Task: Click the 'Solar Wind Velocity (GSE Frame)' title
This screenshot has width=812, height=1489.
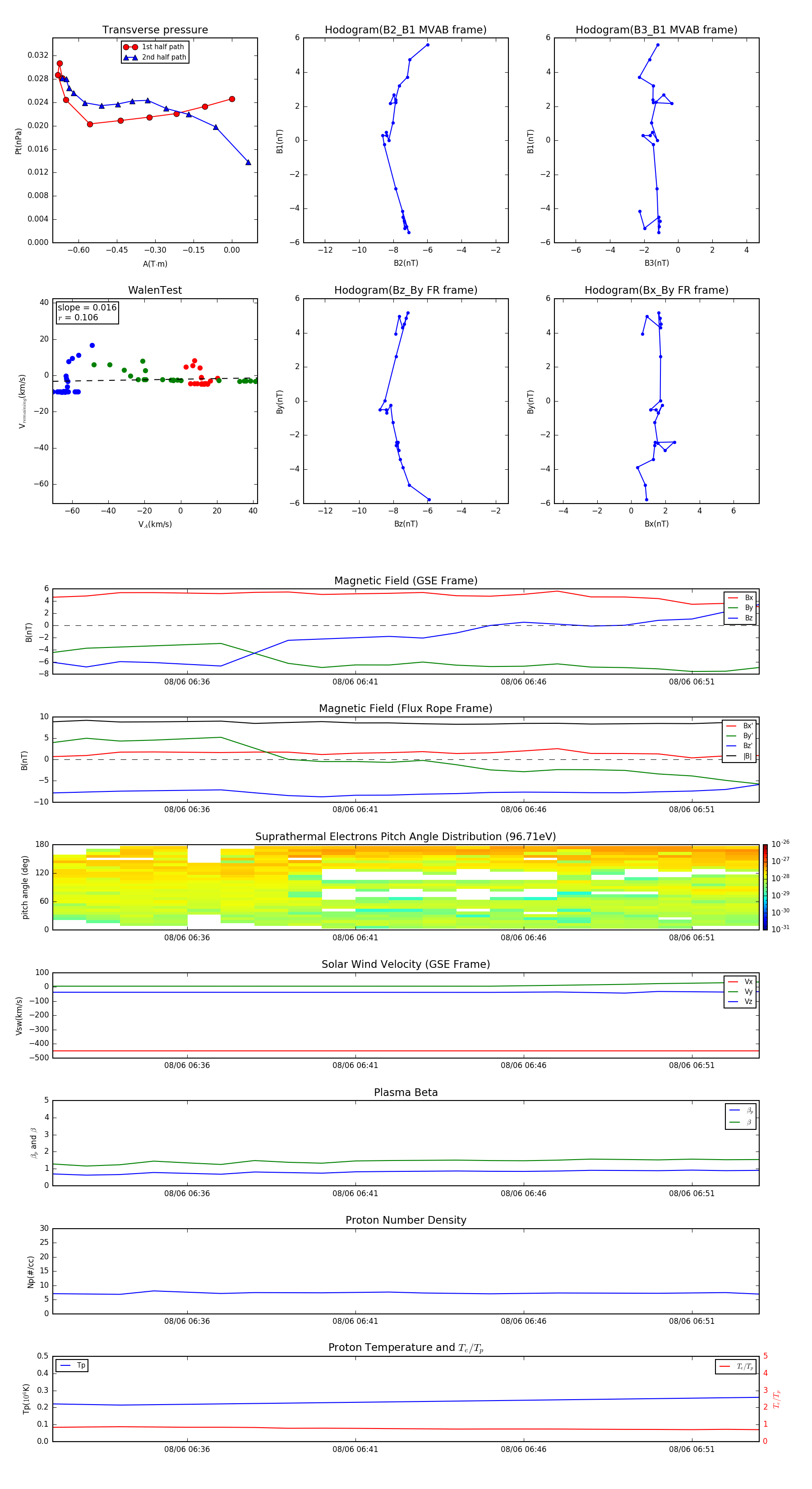Action: (406, 964)
